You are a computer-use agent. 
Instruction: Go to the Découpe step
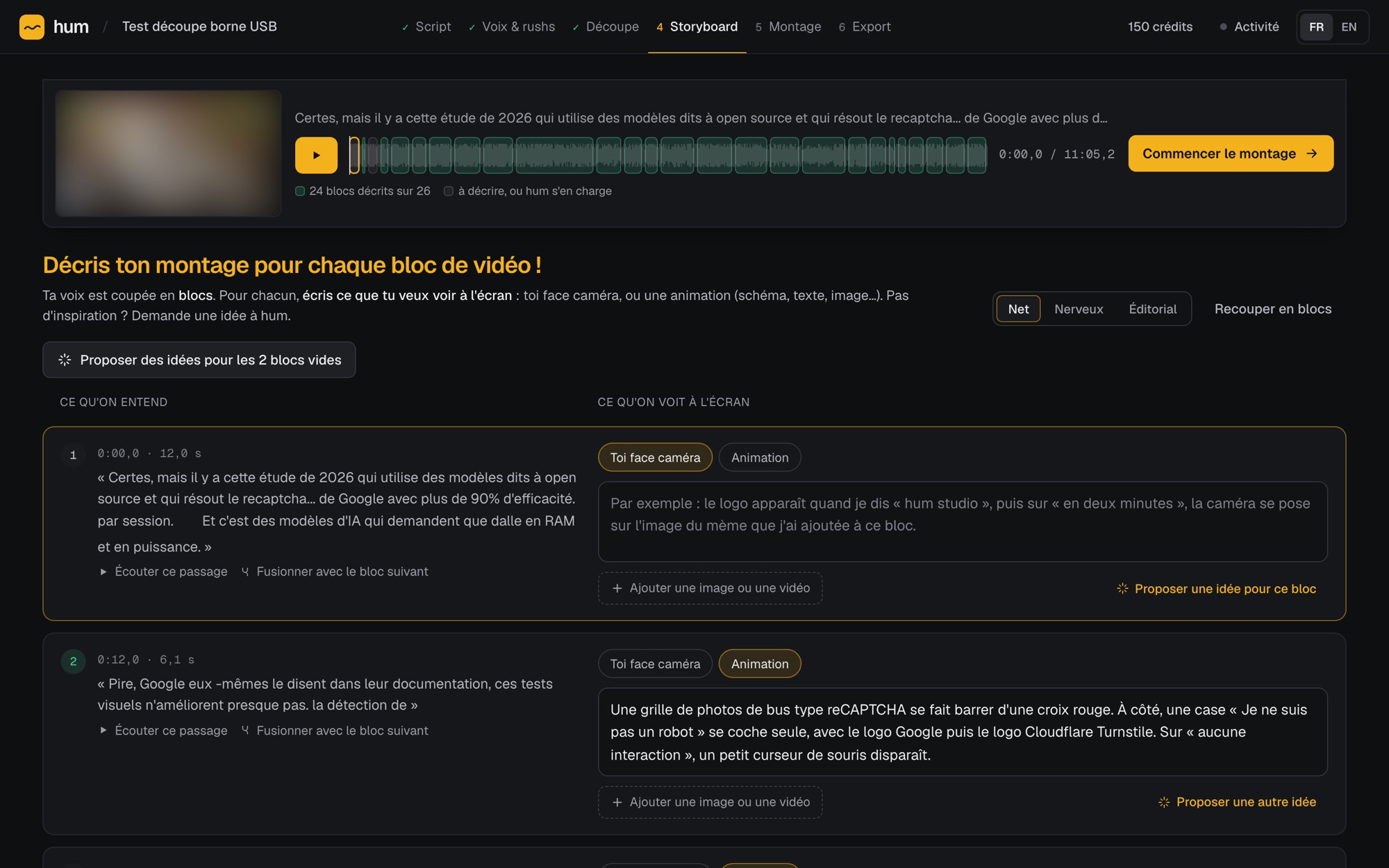click(x=606, y=26)
